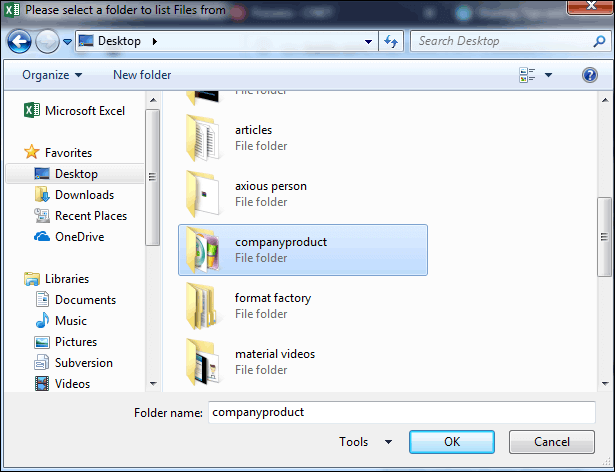Click the Desktop icon in address bar
Screen dimensions: 615x472
point(86,40)
